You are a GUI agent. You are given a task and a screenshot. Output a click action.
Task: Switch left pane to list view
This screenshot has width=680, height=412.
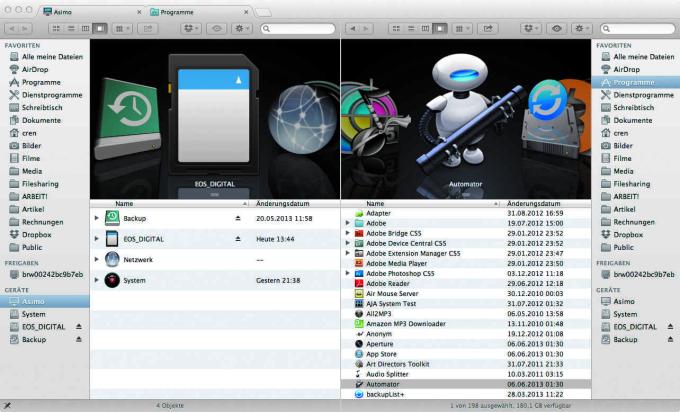71,29
